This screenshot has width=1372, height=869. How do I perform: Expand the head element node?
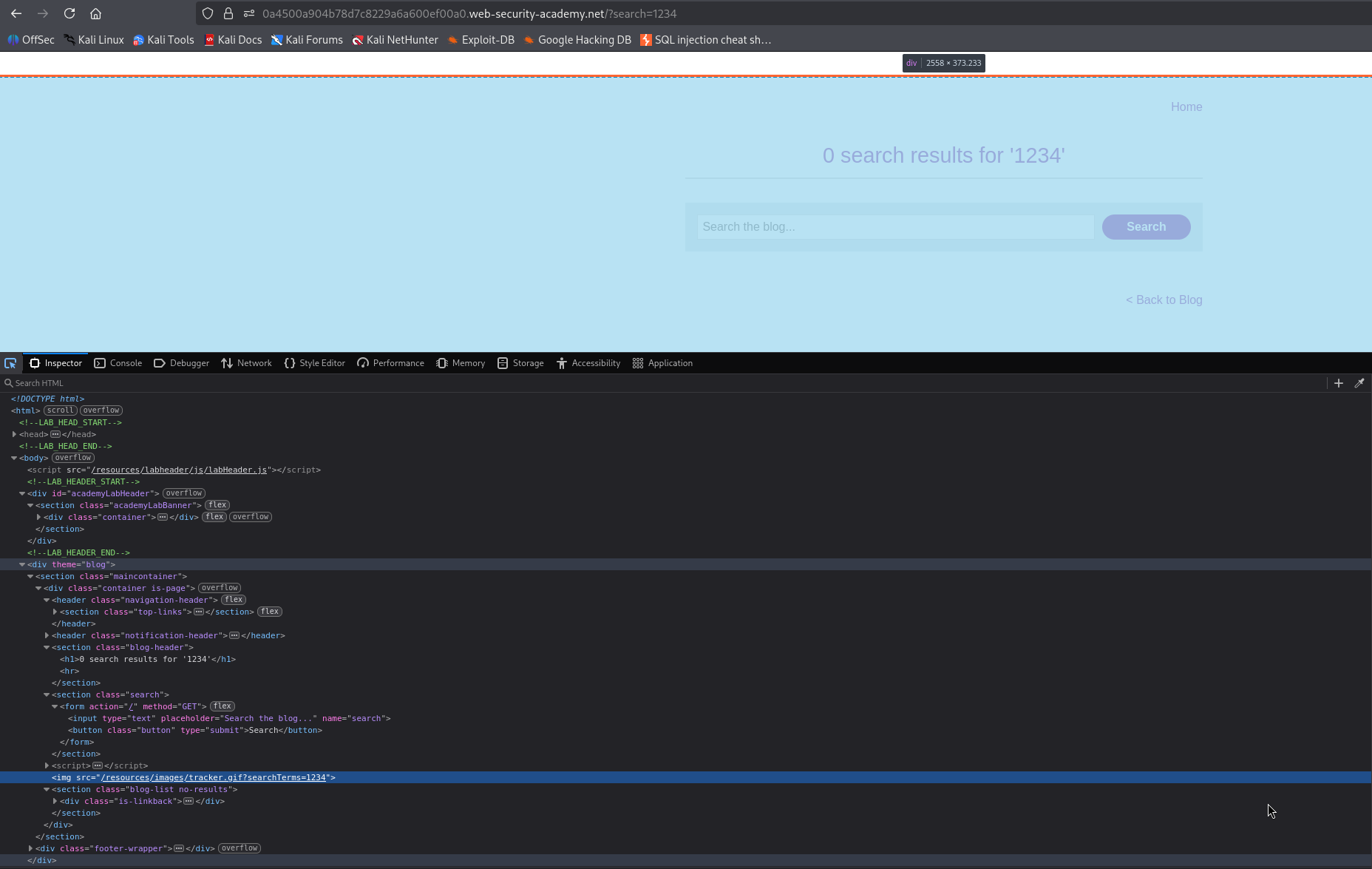click(14, 434)
